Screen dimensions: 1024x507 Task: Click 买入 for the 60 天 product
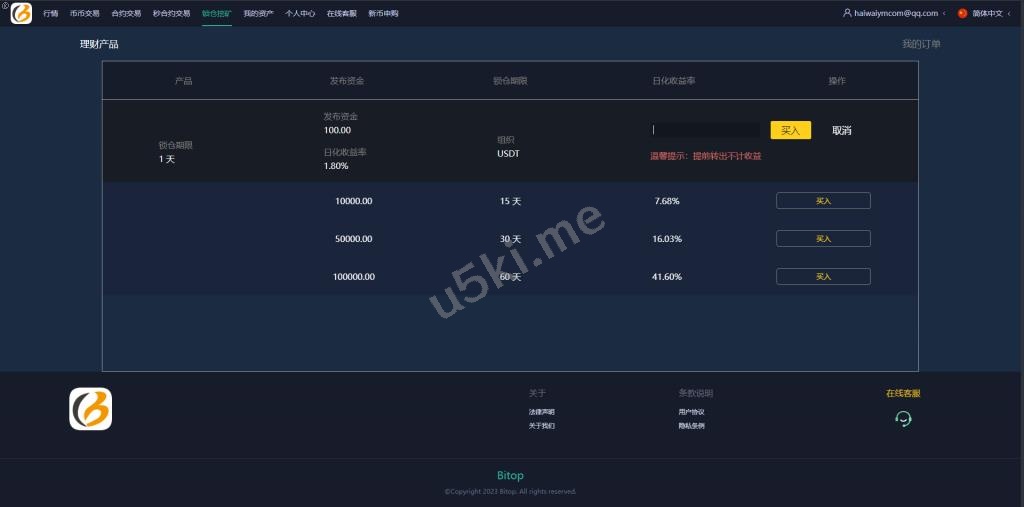(x=823, y=277)
